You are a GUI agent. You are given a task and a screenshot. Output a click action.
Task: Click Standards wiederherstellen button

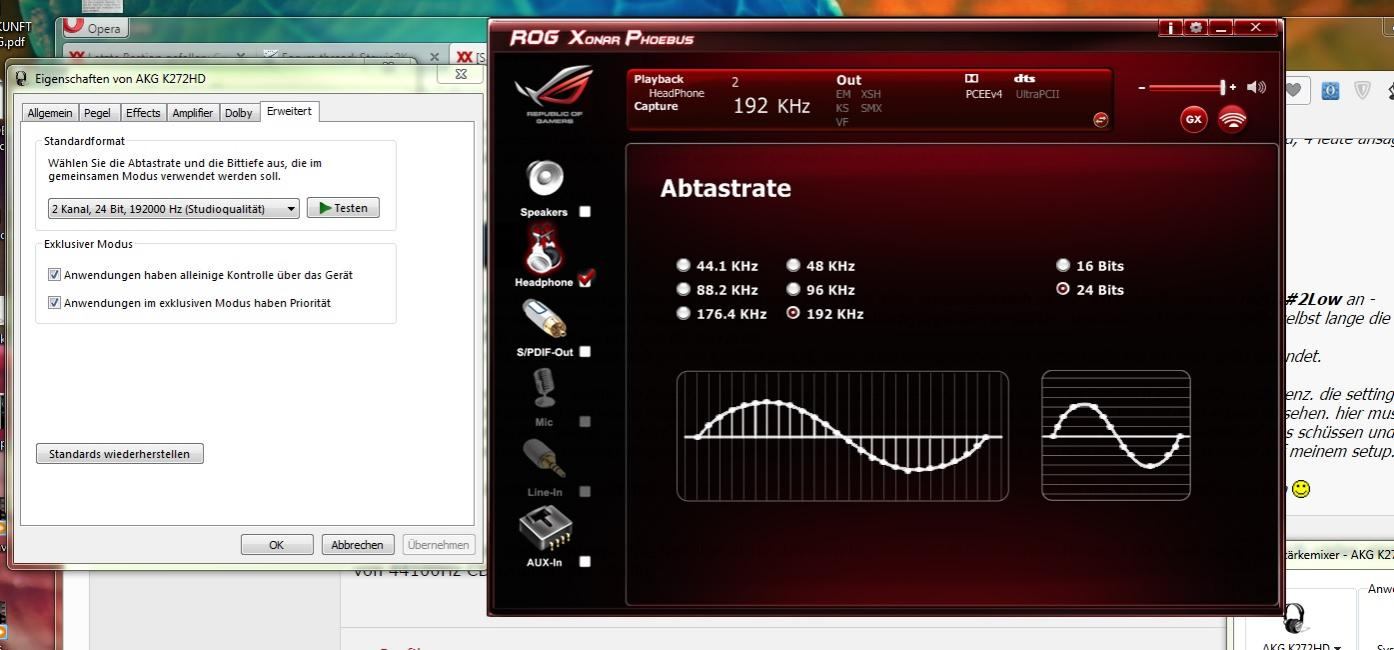tap(119, 454)
